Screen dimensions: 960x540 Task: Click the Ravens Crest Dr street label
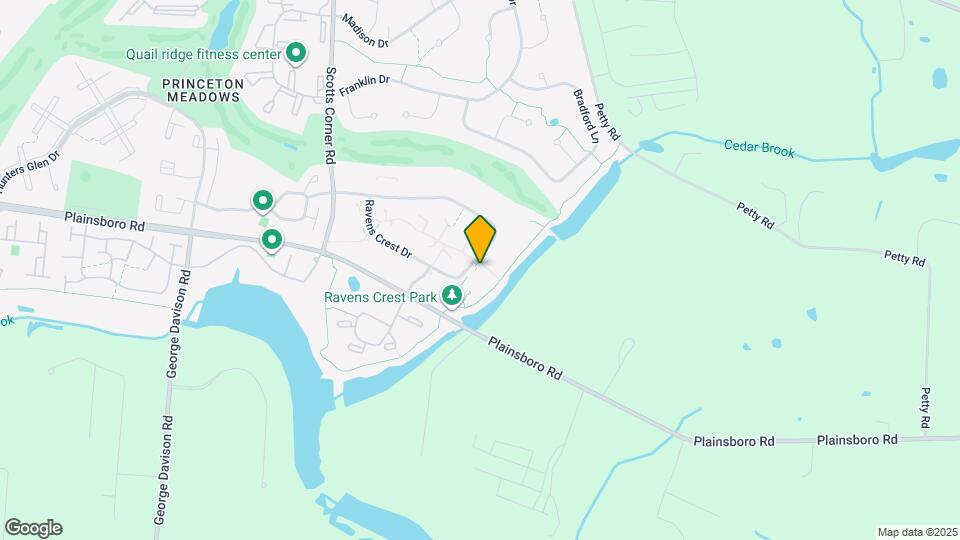pos(388,229)
